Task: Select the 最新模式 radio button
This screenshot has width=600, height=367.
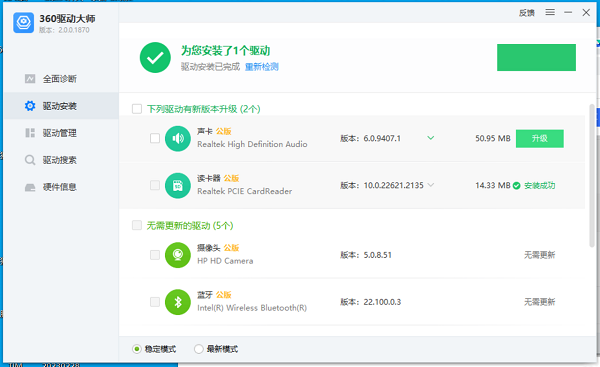Action: pyautogui.click(x=198, y=349)
